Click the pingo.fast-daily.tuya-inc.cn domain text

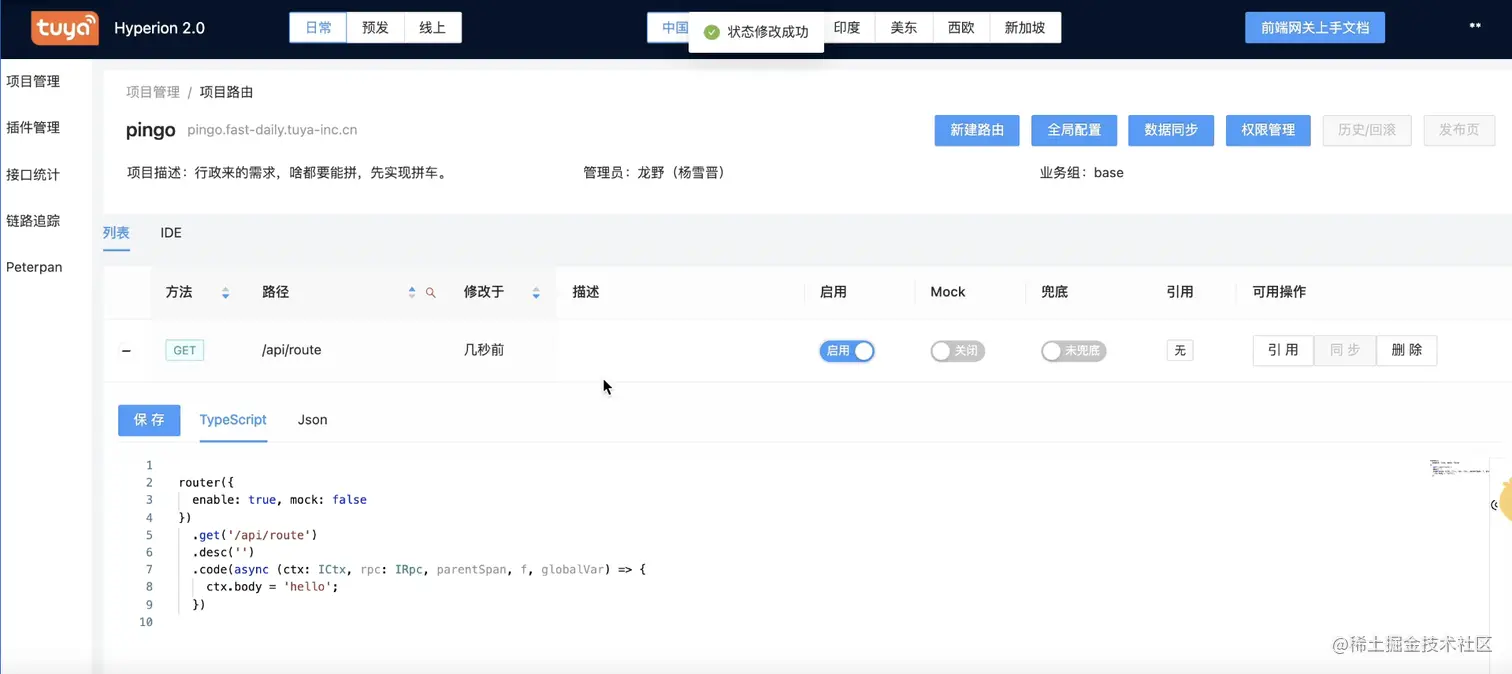coord(272,130)
